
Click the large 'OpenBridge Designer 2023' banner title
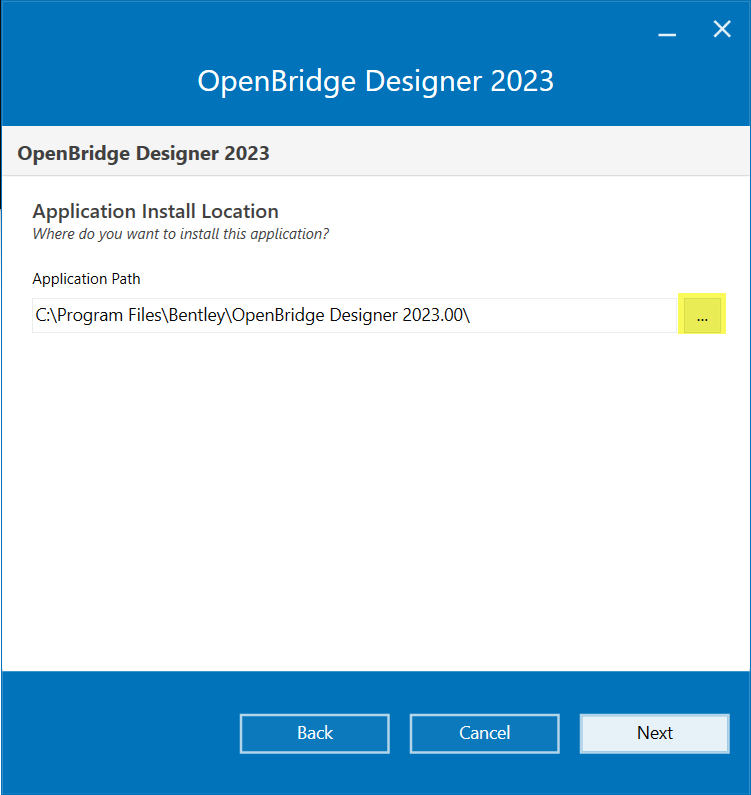click(375, 81)
